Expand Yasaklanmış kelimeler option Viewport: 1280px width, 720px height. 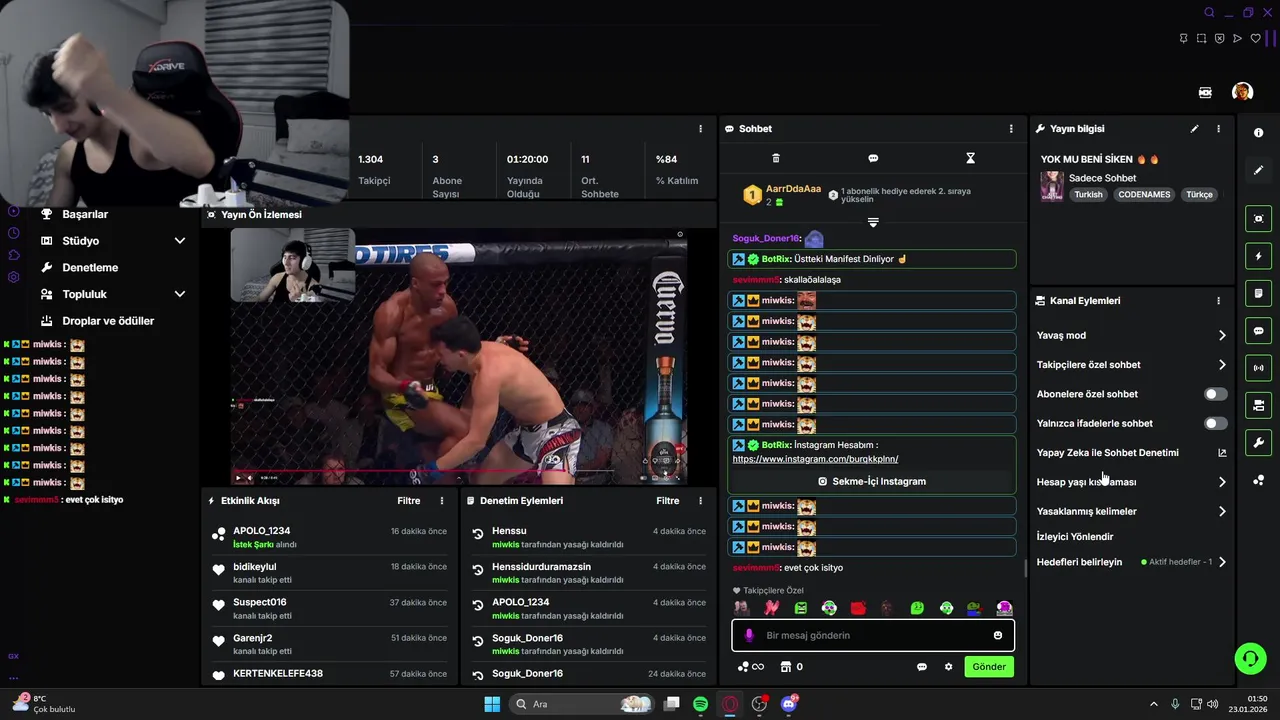tap(1222, 511)
